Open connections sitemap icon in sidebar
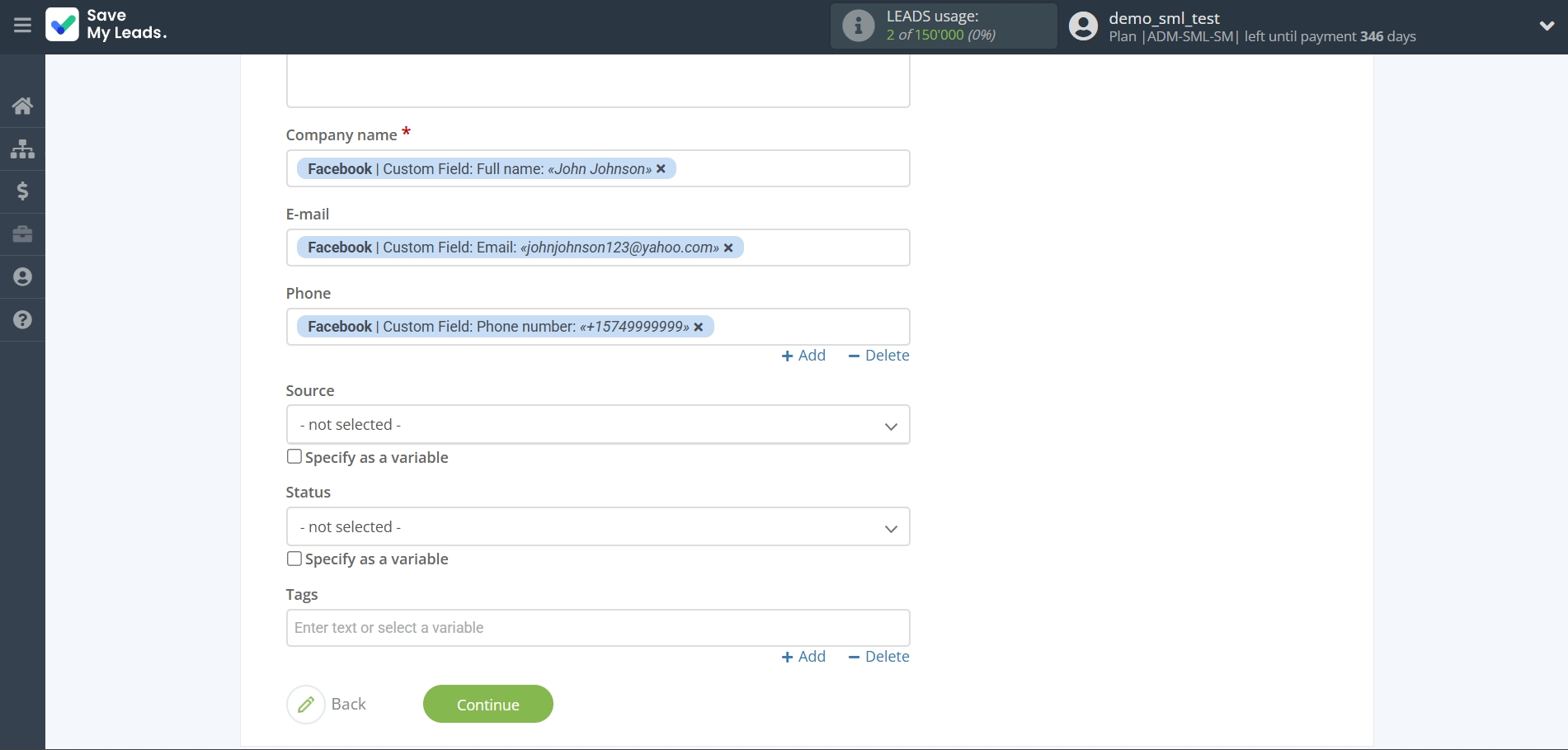The height and width of the screenshot is (750, 1568). tap(22, 149)
